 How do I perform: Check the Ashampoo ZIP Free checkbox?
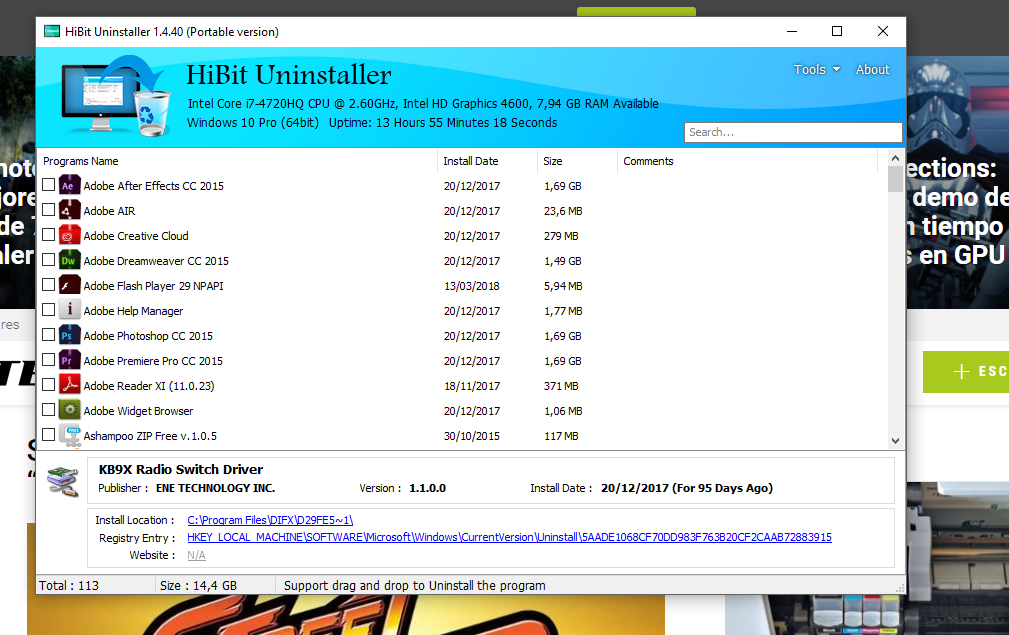(48, 435)
